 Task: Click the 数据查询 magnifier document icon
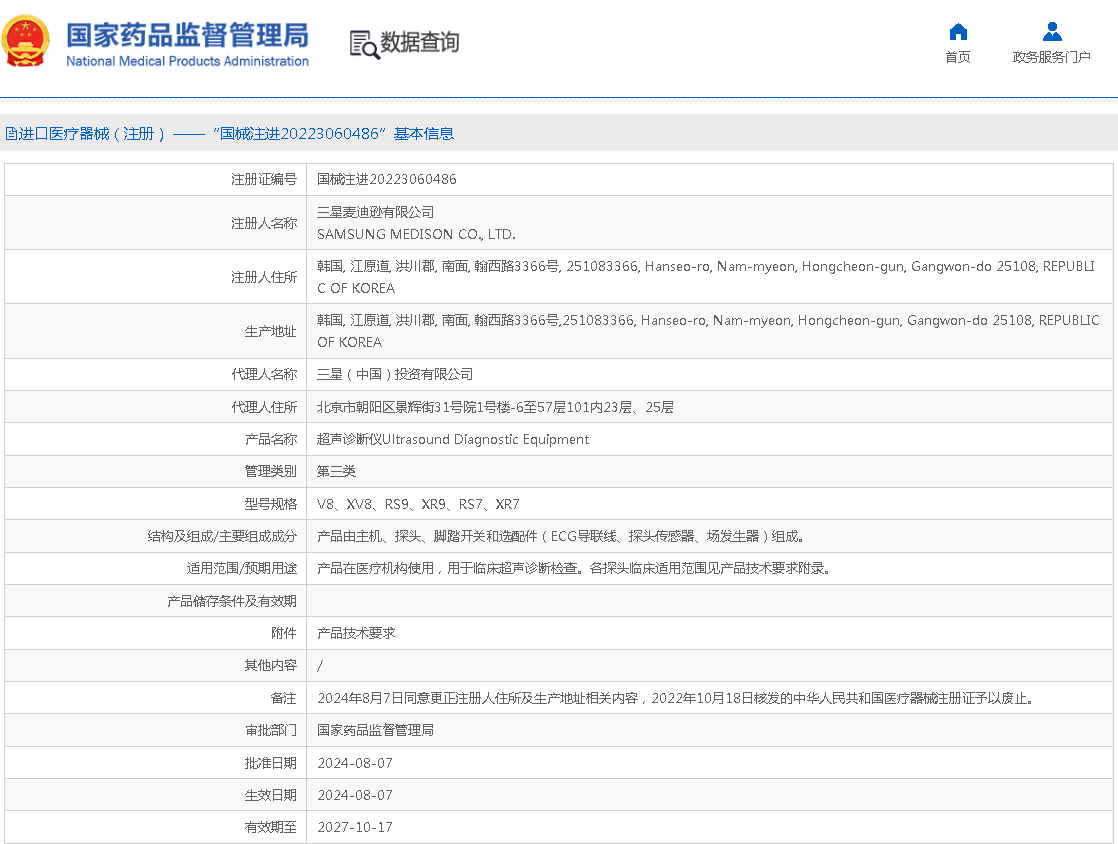pyautogui.click(x=364, y=44)
